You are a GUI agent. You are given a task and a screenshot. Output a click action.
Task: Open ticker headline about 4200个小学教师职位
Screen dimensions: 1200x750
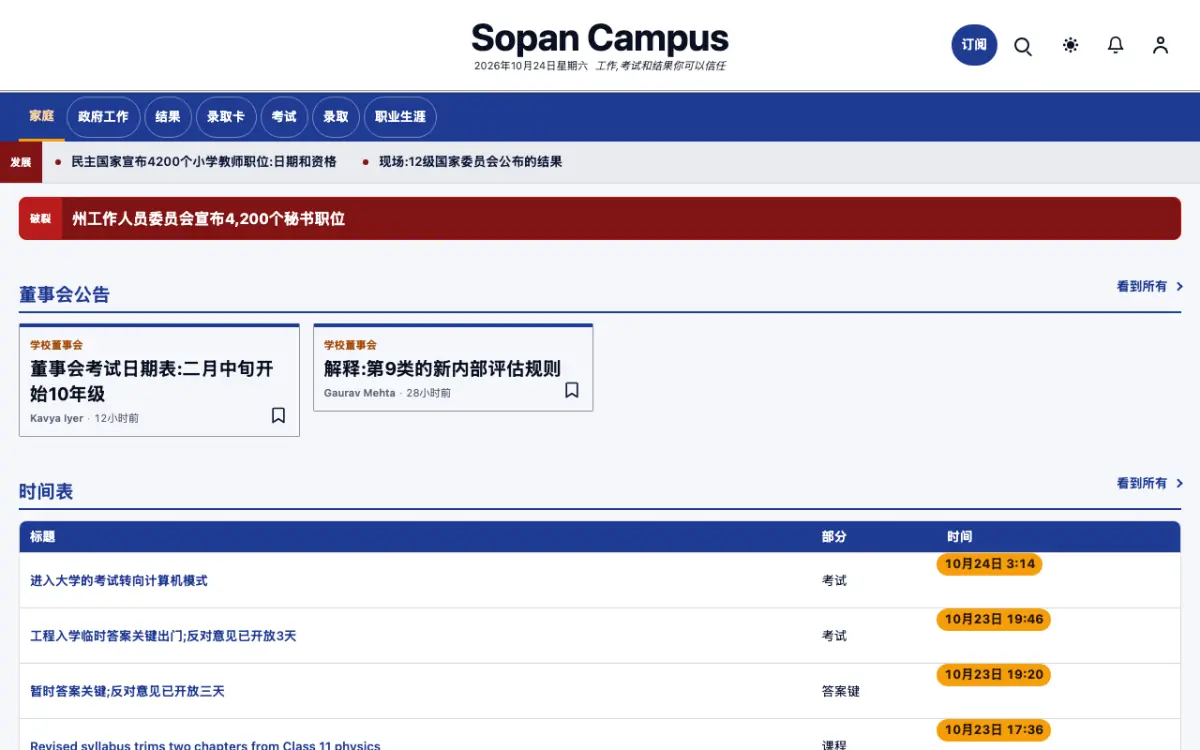click(x=204, y=162)
